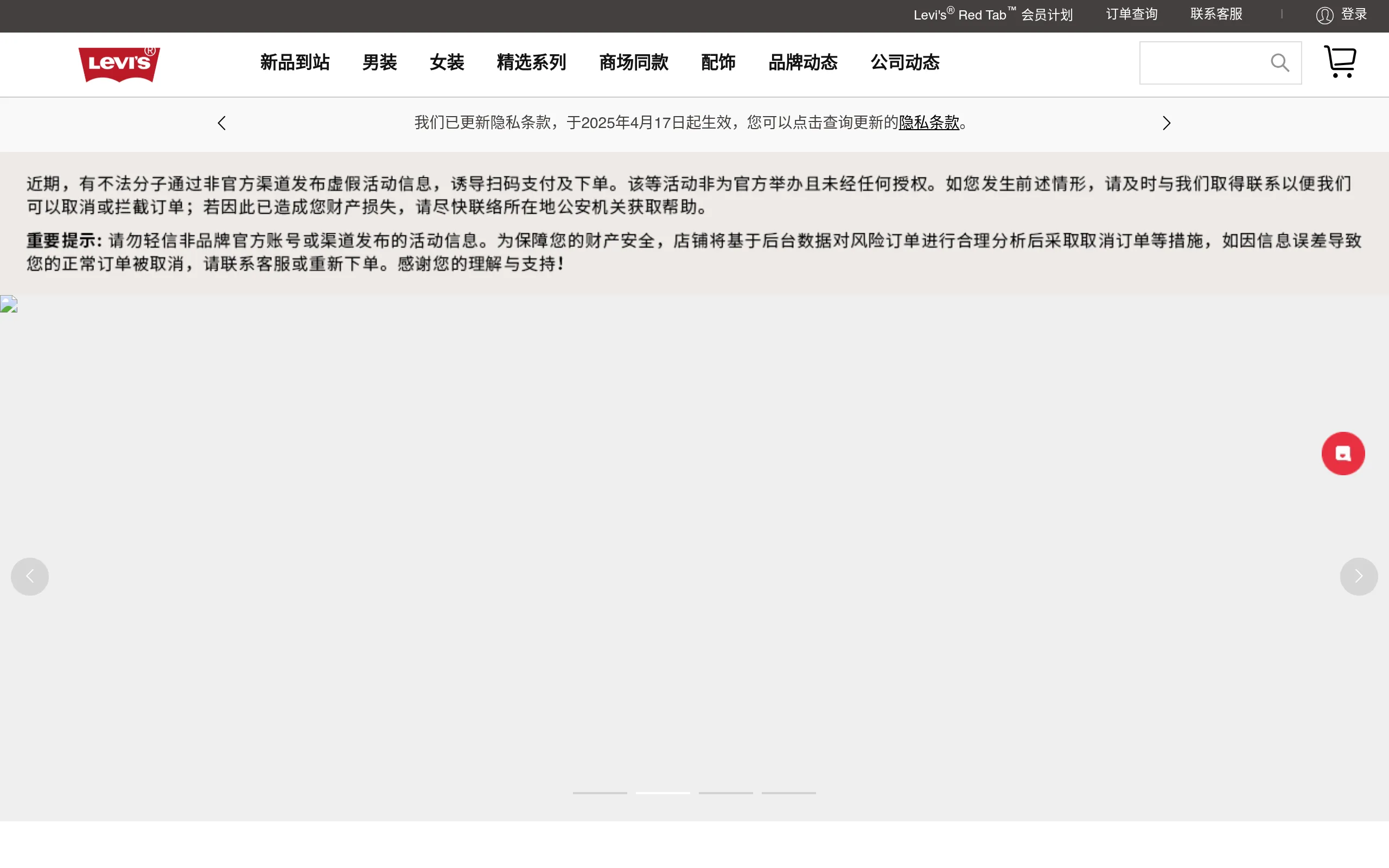Click the 重要提示 notice text
Image resolution: width=1389 pixels, height=868 pixels.
pos(64,240)
